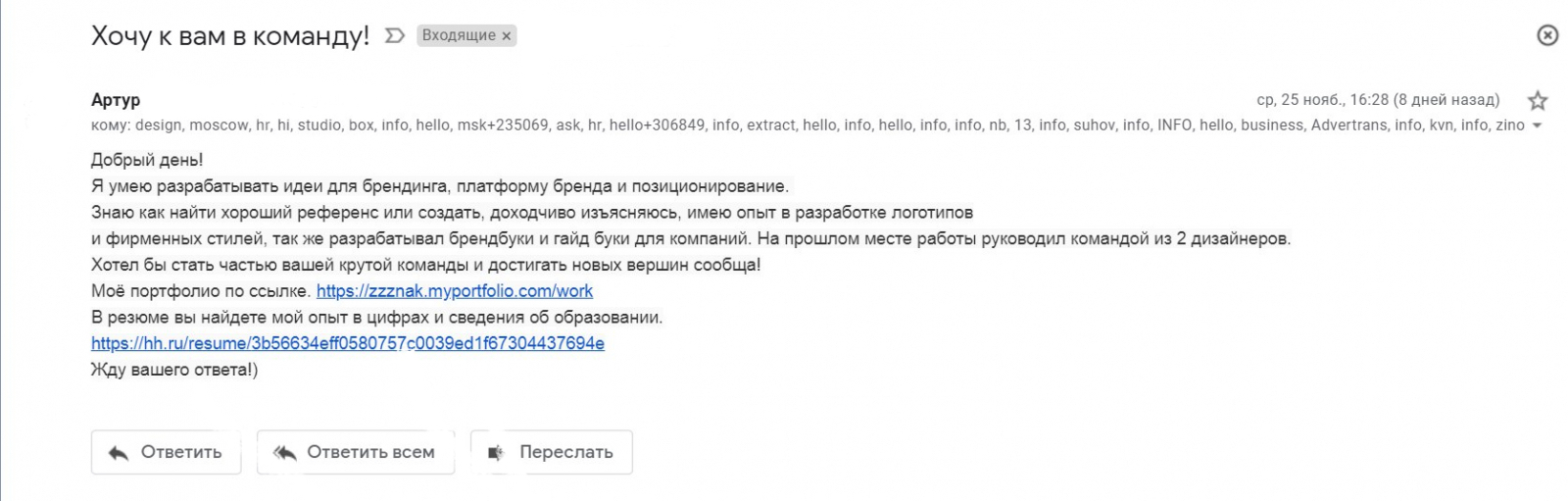Click the circled X icon at top right
The image size is (1568, 501).
click(x=1547, y=35)
